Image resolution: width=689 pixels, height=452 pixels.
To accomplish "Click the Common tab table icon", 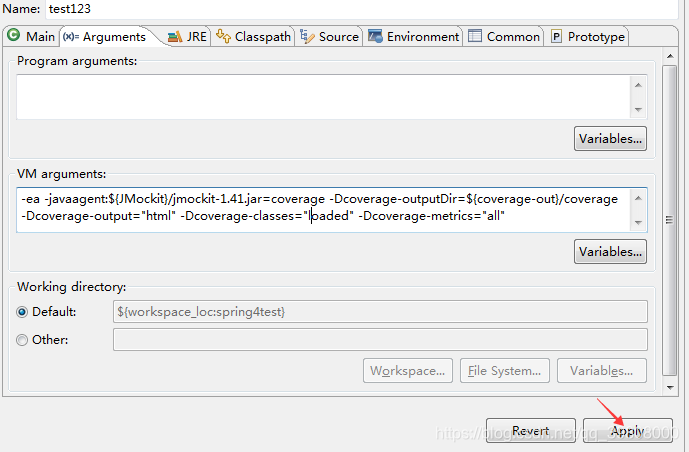I will coord(475,36).
